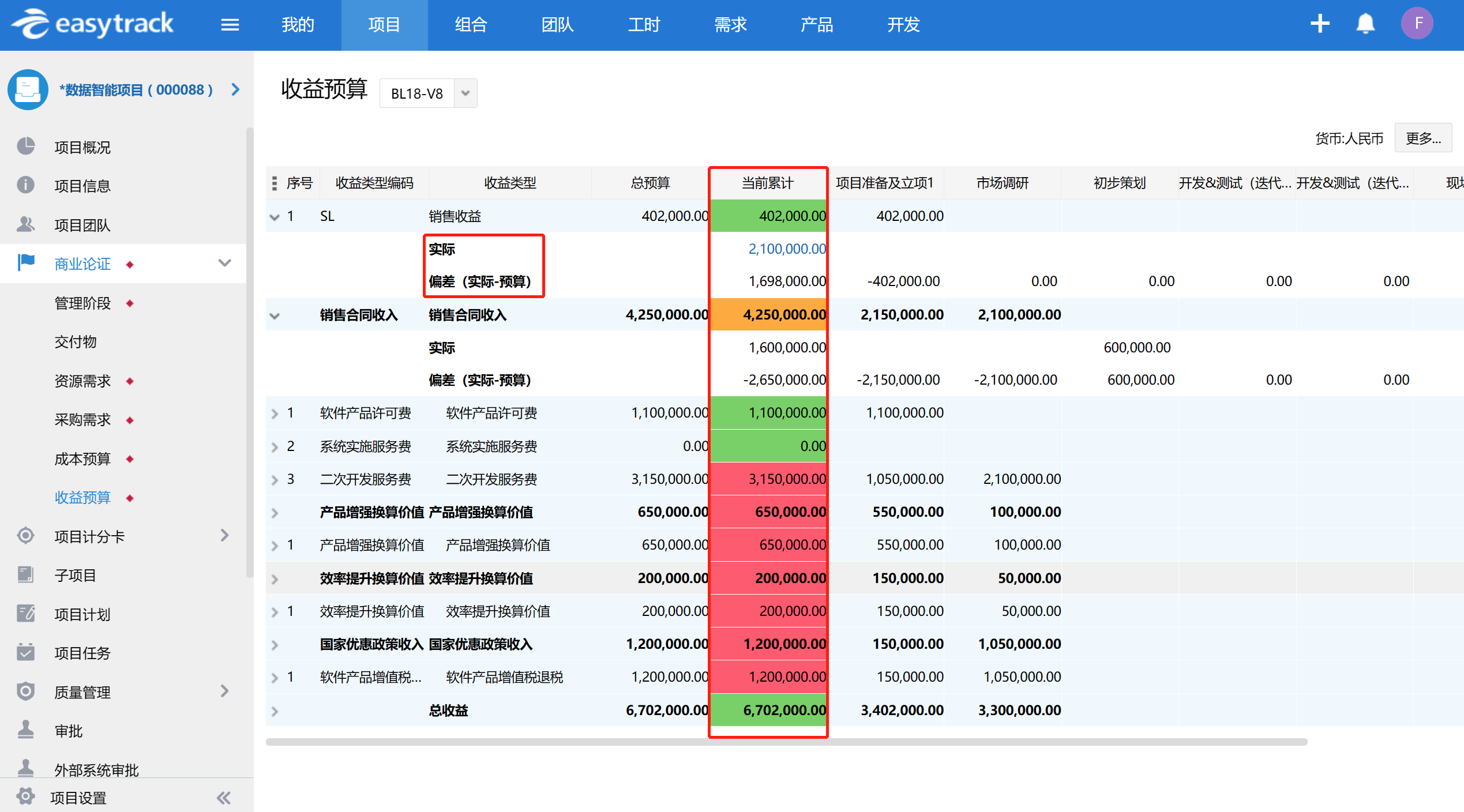Expand the 项目计分卡 submenu arrow
This screenshot has width=1464, height=812.
pos(224,536)
